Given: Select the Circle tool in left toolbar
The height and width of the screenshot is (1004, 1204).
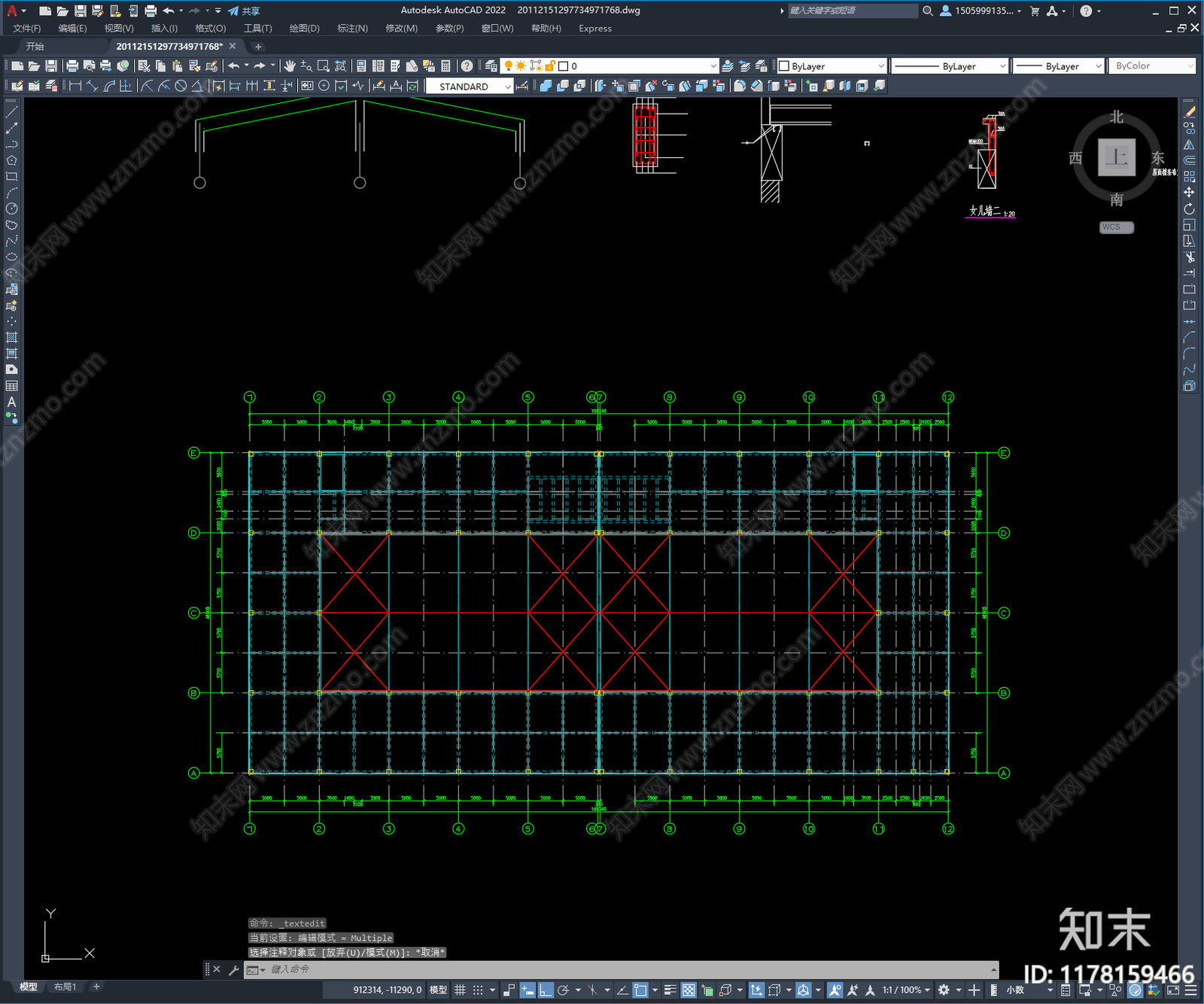Looking at the screenshot, I should point(11,208).
